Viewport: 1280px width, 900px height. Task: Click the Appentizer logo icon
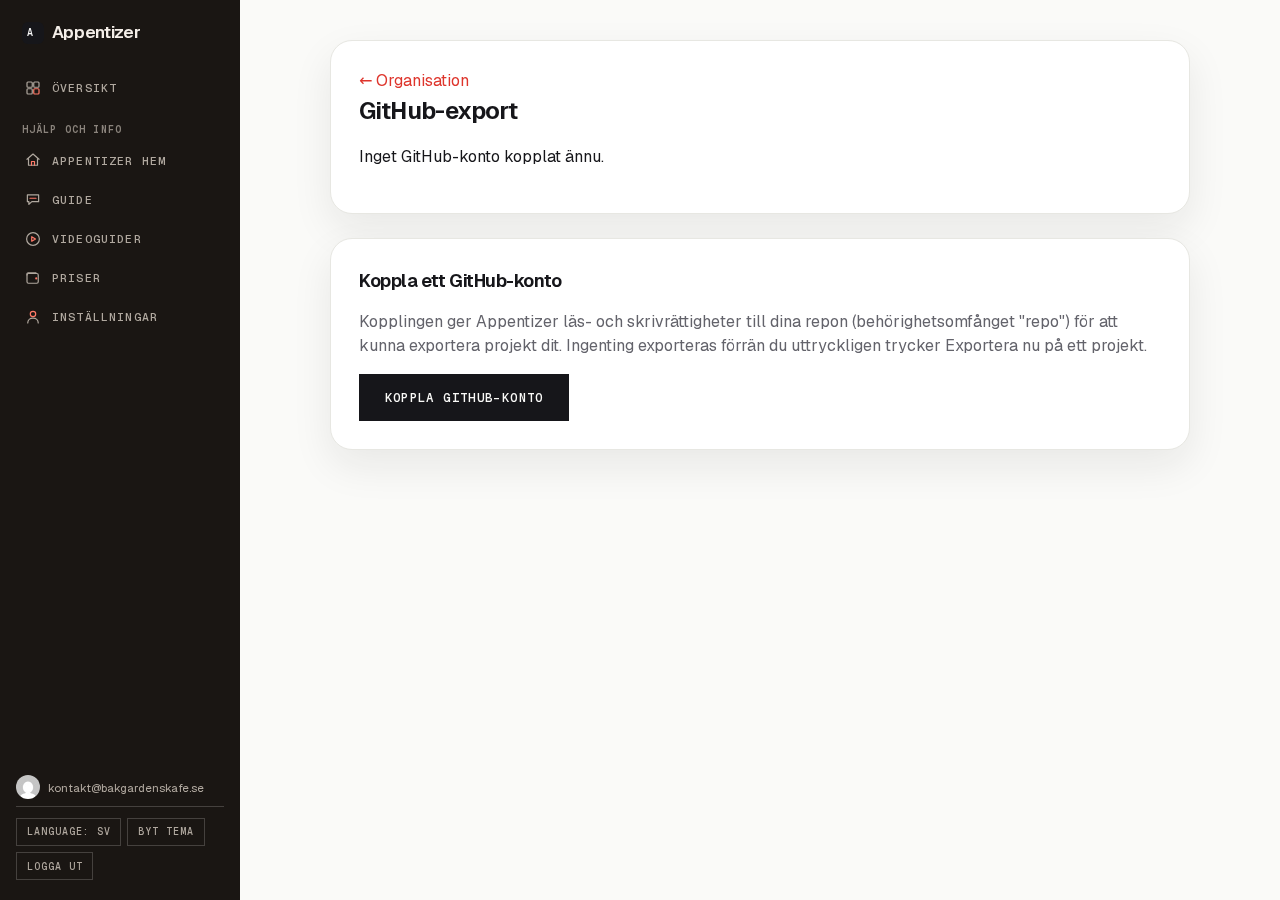click(30, 32)
